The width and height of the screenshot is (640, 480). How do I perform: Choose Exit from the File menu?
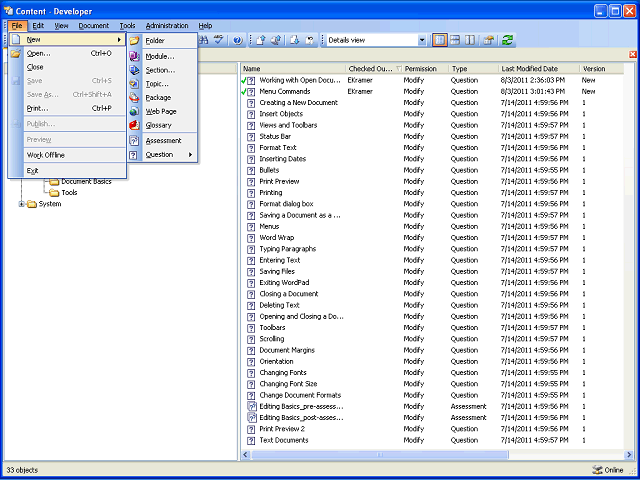tap(68, 171)
